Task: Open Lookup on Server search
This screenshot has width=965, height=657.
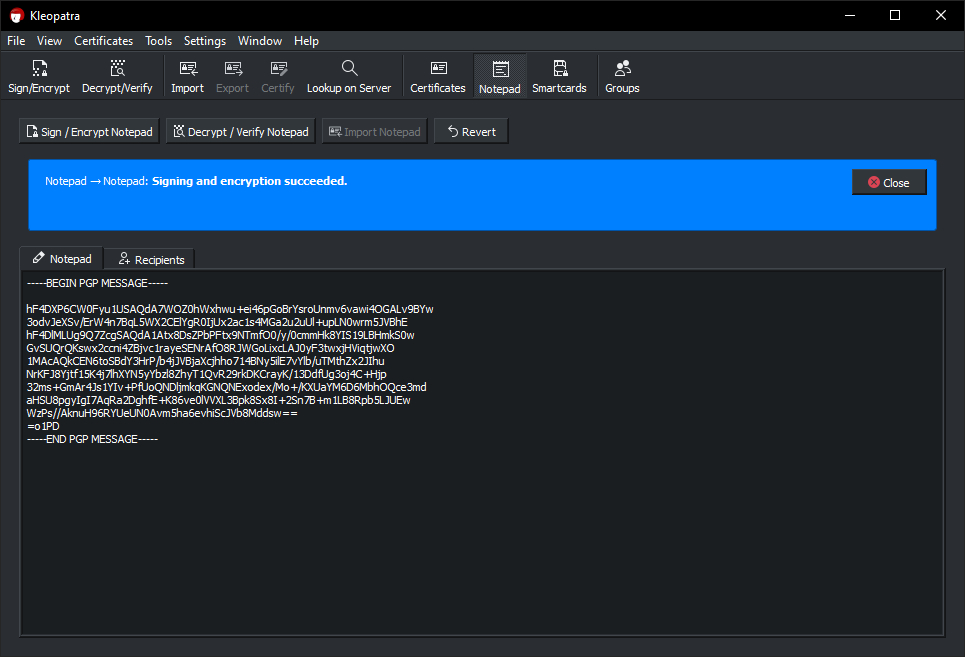Action: [349, 76]
